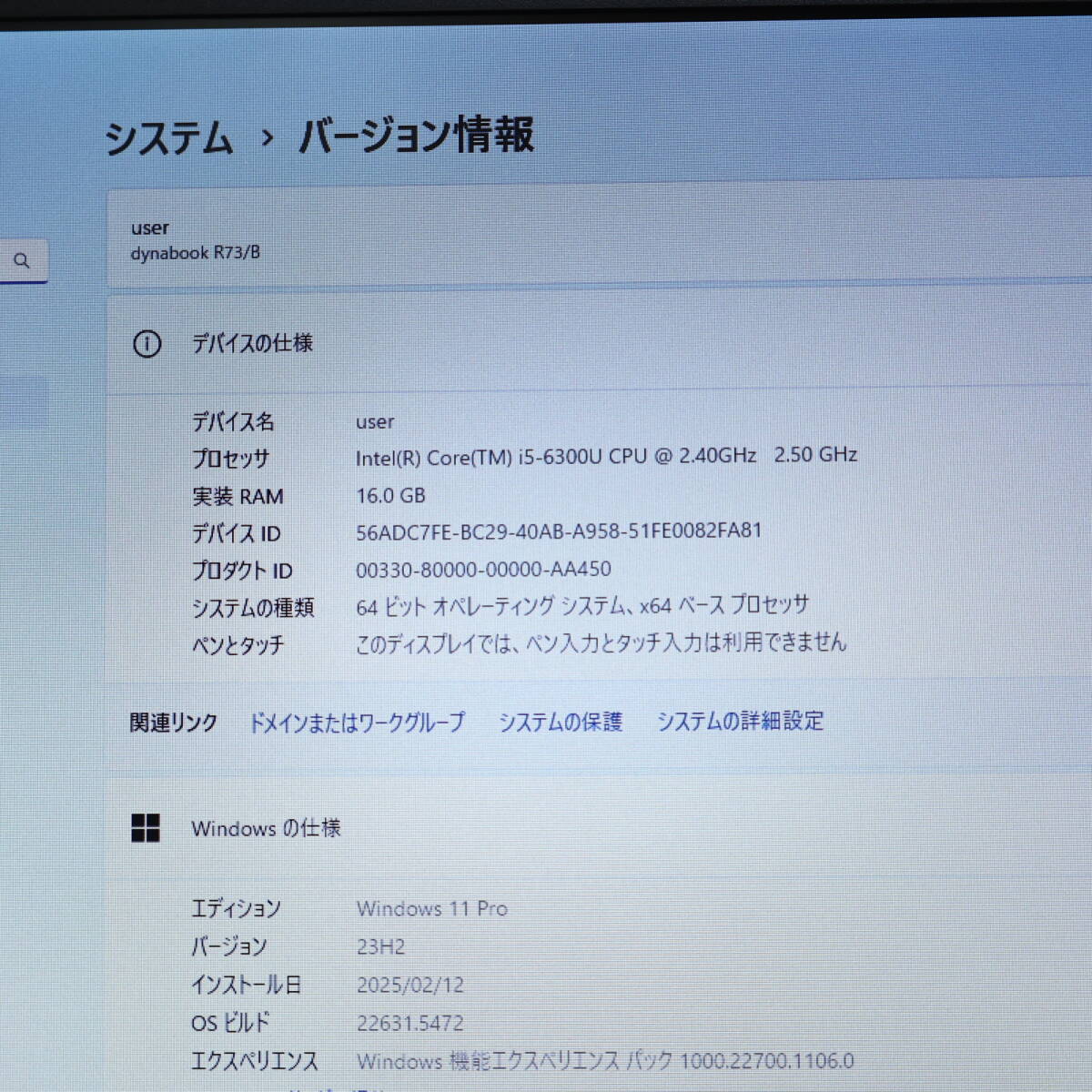
Task: Select the OS build 22631.5472
Action: [410, 1023]
